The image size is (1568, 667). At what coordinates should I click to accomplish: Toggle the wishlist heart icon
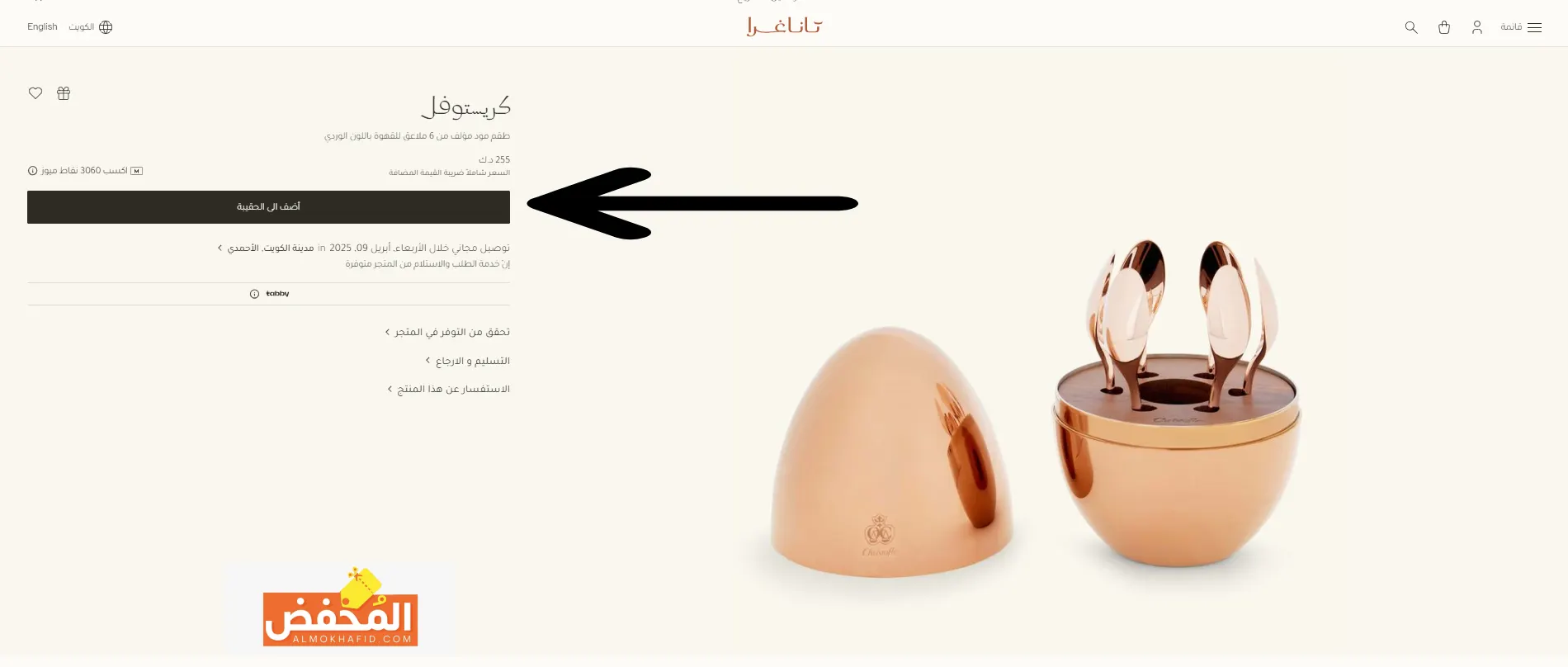[35, 93]
